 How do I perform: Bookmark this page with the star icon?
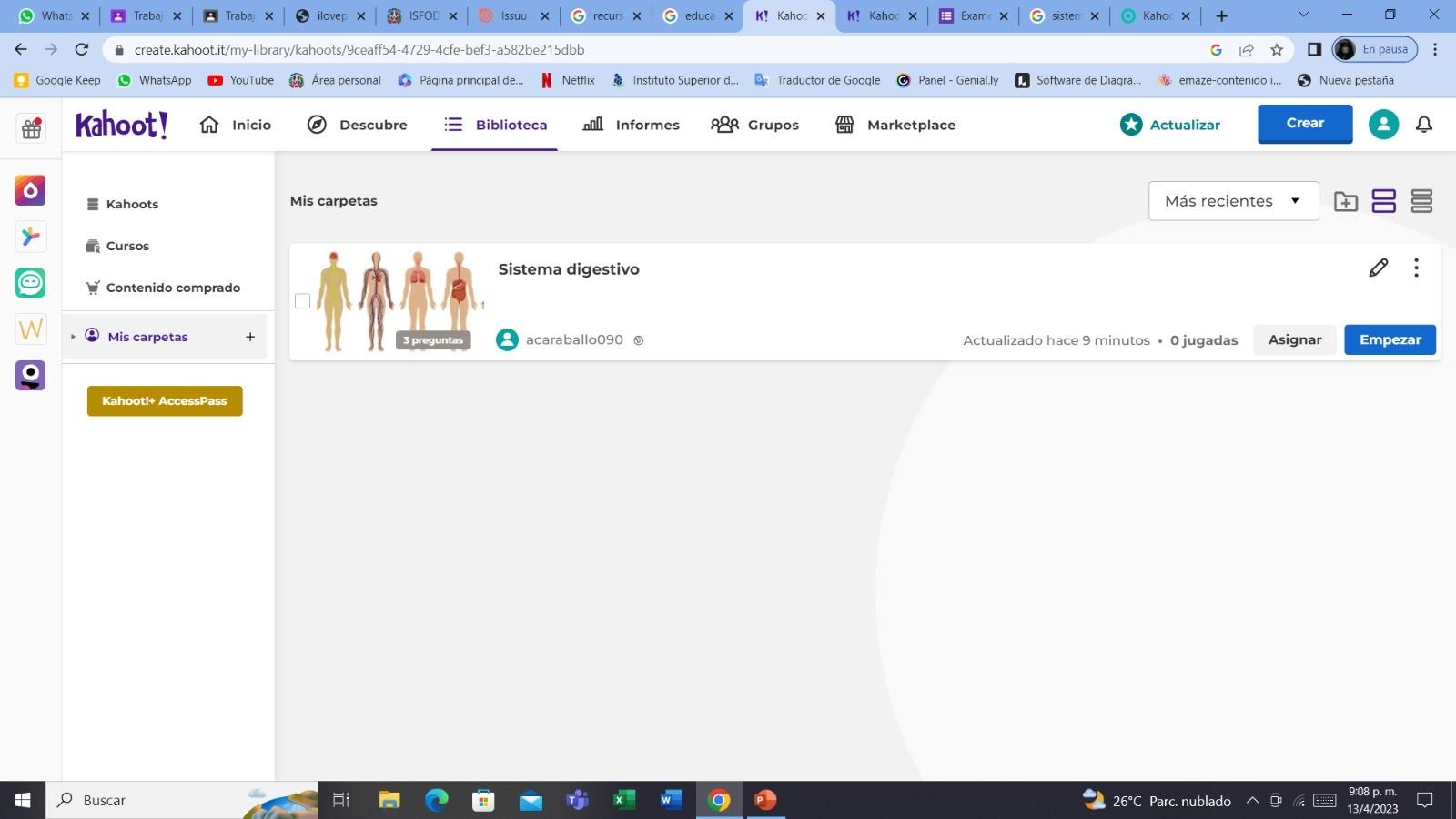(1277, 50)
